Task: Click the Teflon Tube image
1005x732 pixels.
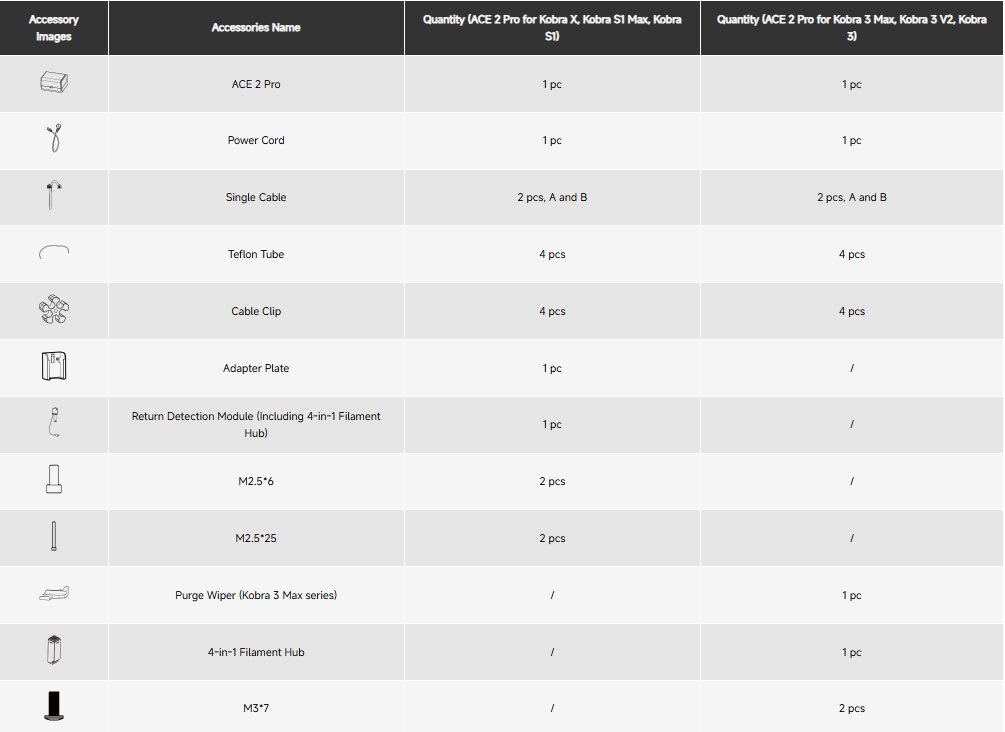Action: click(54, 252)
